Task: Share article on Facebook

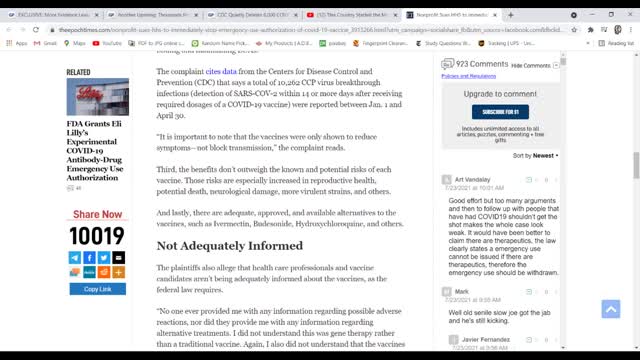Action: click(89, 258)
